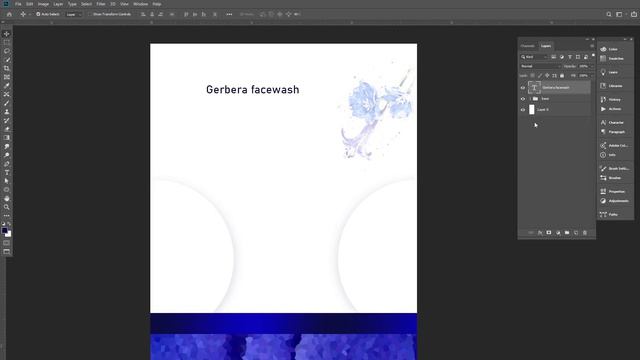Open the search icon at top right
Image resolution: width=640 pixels, height=360 pixels.
(609, 14)
